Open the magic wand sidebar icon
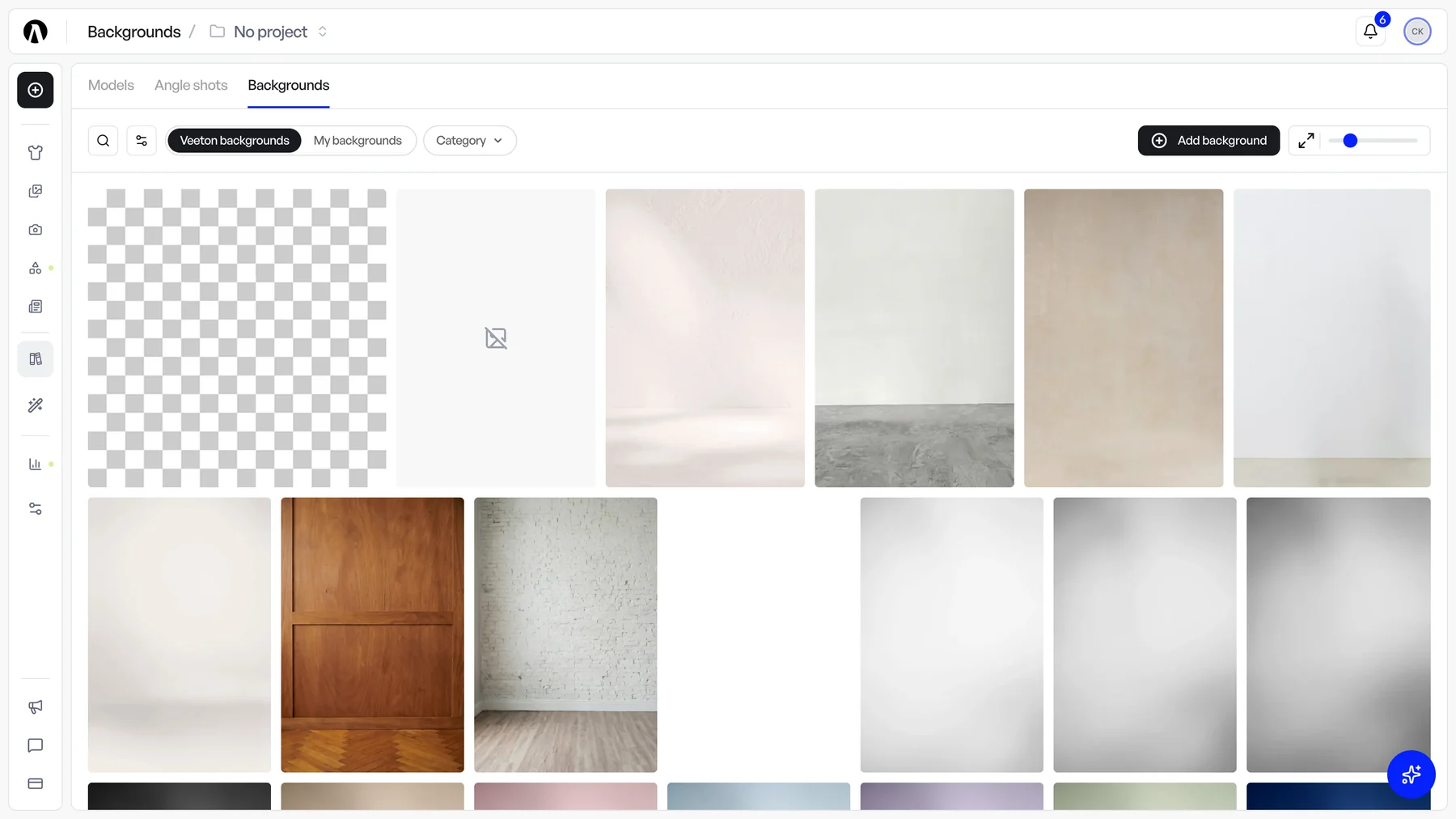Viewport: 1456px width, 819px height. point(36,405)
